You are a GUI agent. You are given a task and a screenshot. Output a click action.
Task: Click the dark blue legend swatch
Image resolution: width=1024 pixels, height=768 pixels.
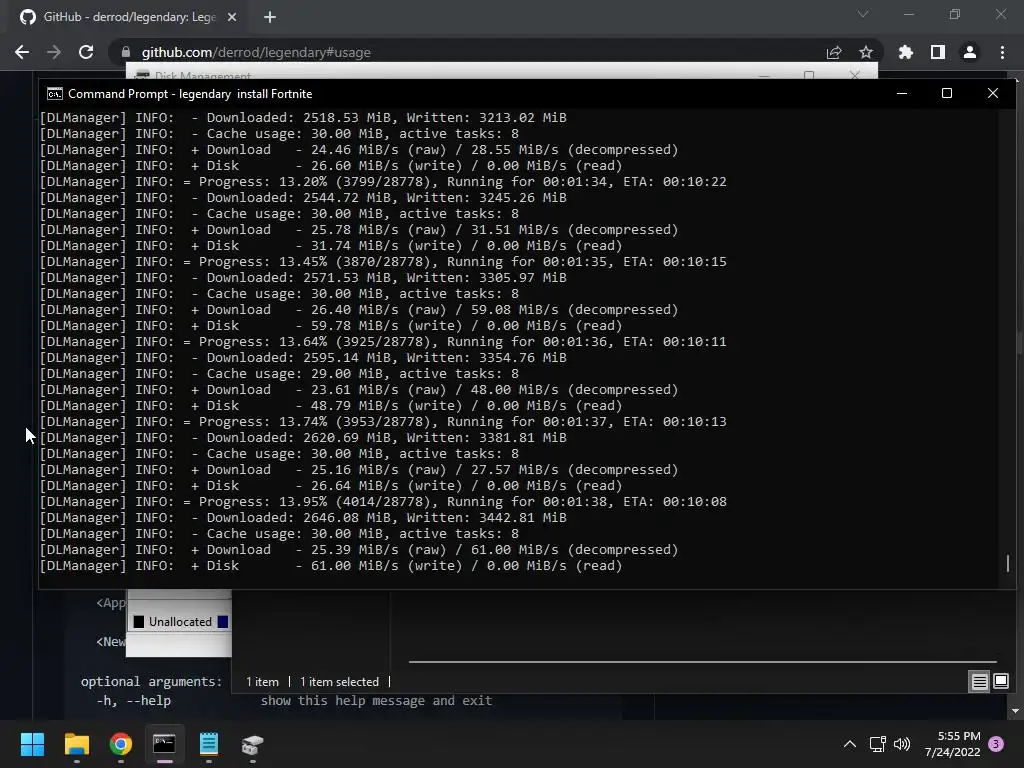click(x=223, y=622)
